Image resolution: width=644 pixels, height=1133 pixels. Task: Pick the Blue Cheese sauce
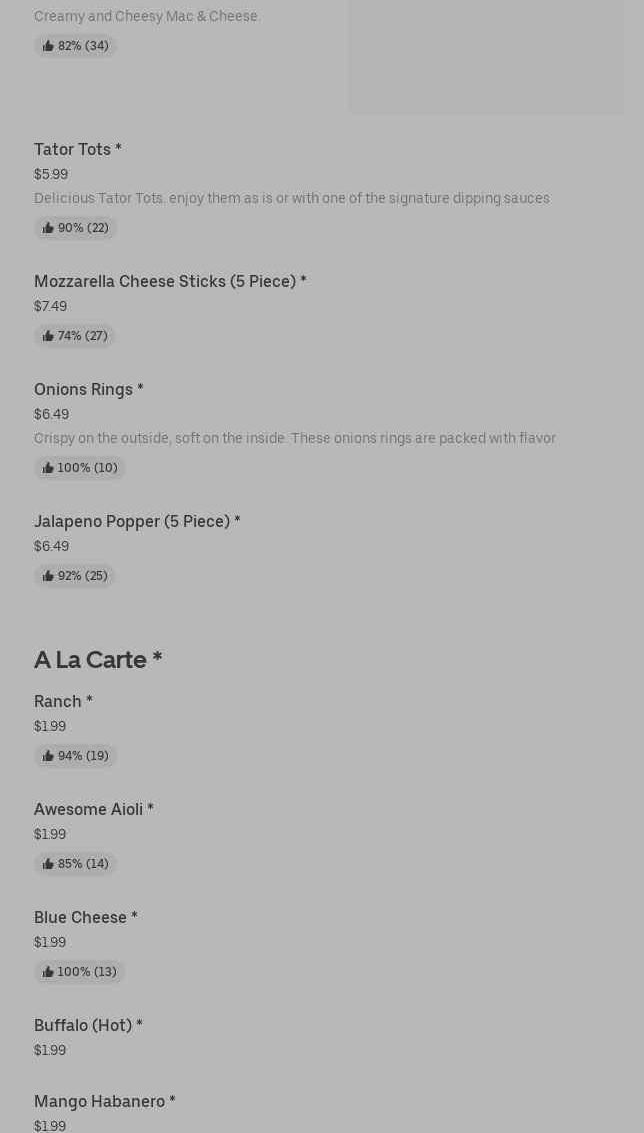(x=86, y=918)
